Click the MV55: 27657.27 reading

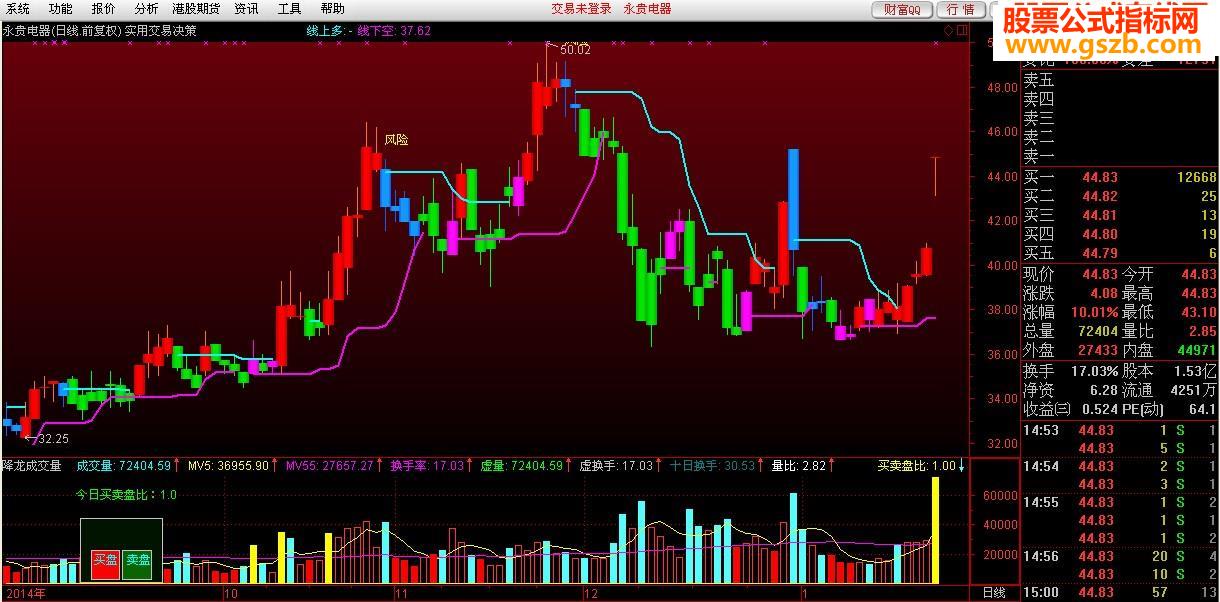(329, 466)
